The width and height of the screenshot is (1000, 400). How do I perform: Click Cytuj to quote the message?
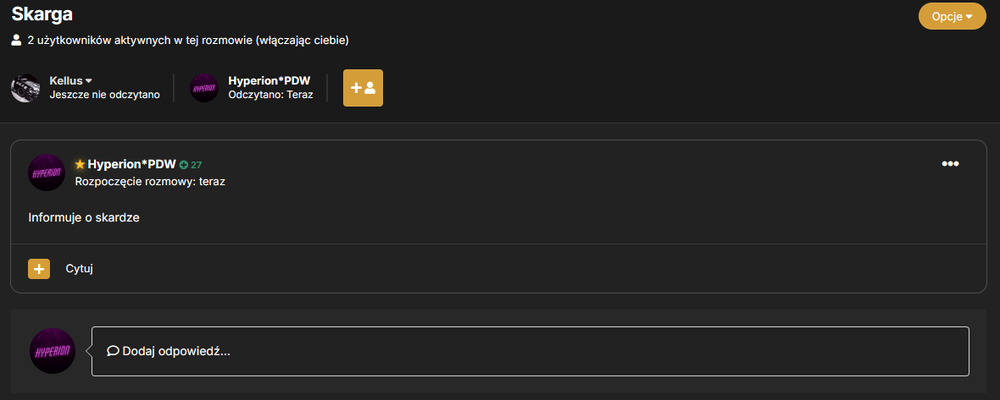coord(80,269)
